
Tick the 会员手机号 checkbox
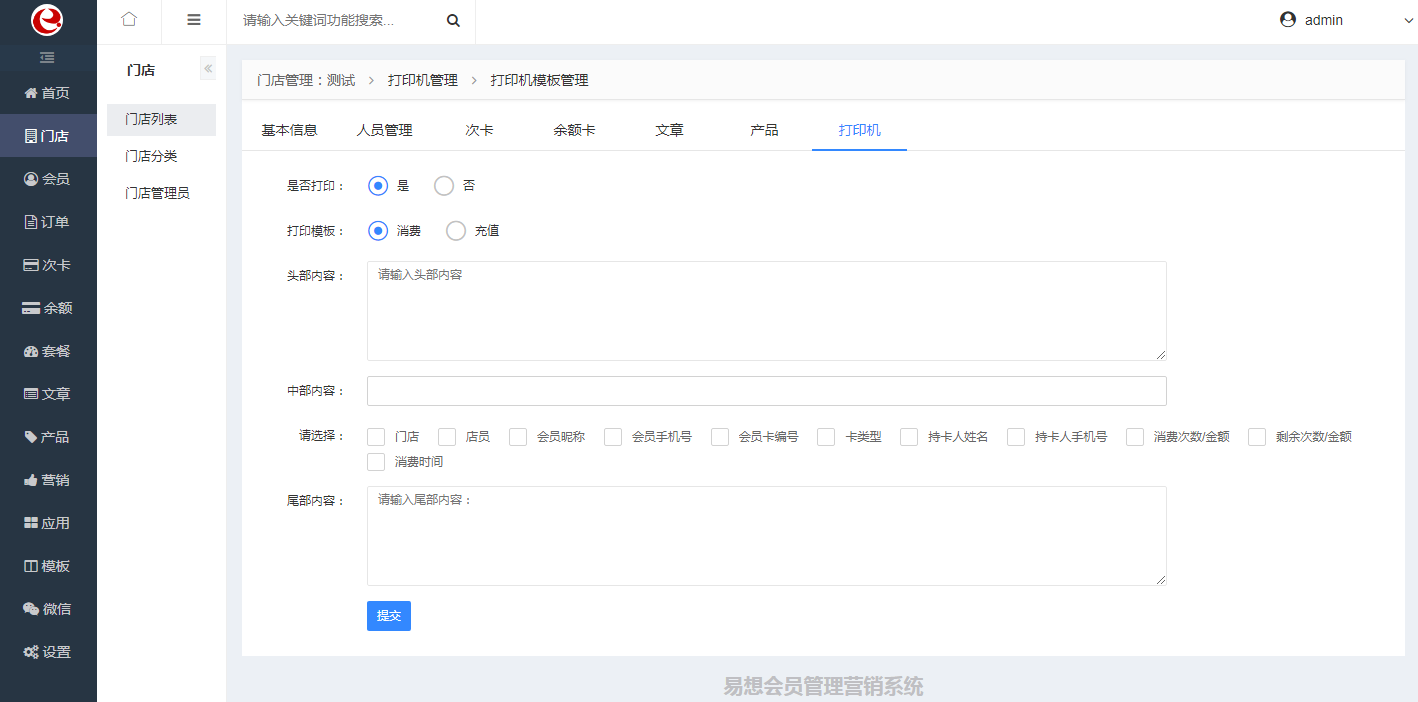click(x=613, y=437)
